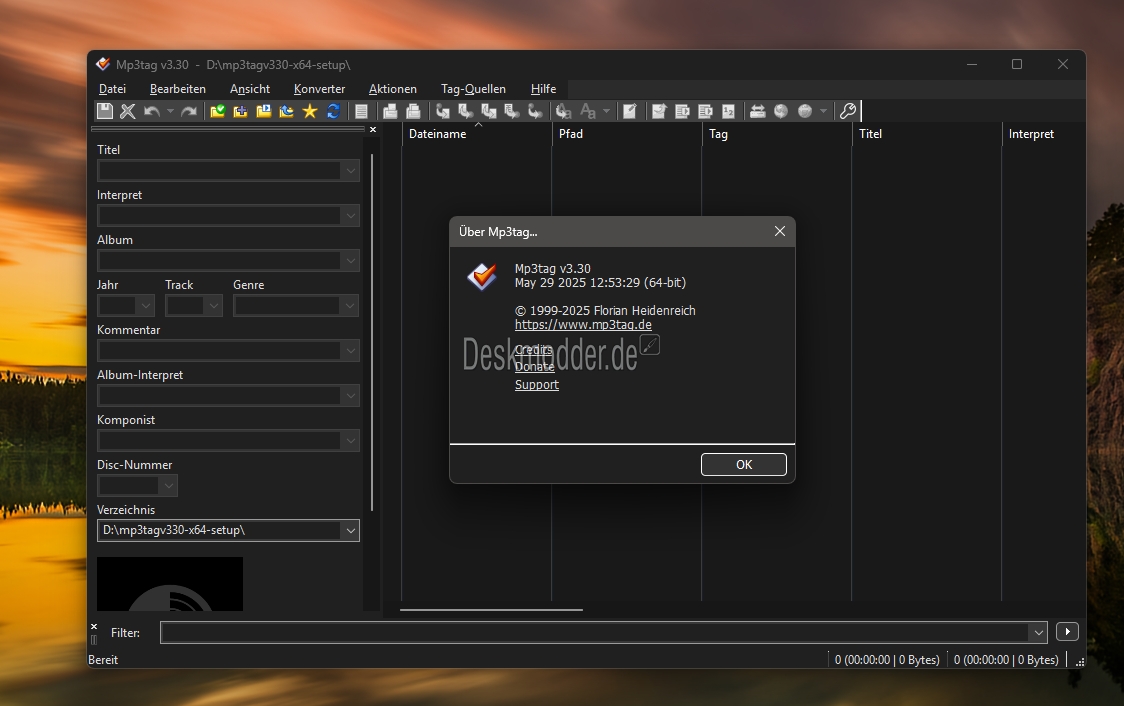Sort by the Tag column header
The height and width of the screenshot is (706, 1124).
(776, 134)
